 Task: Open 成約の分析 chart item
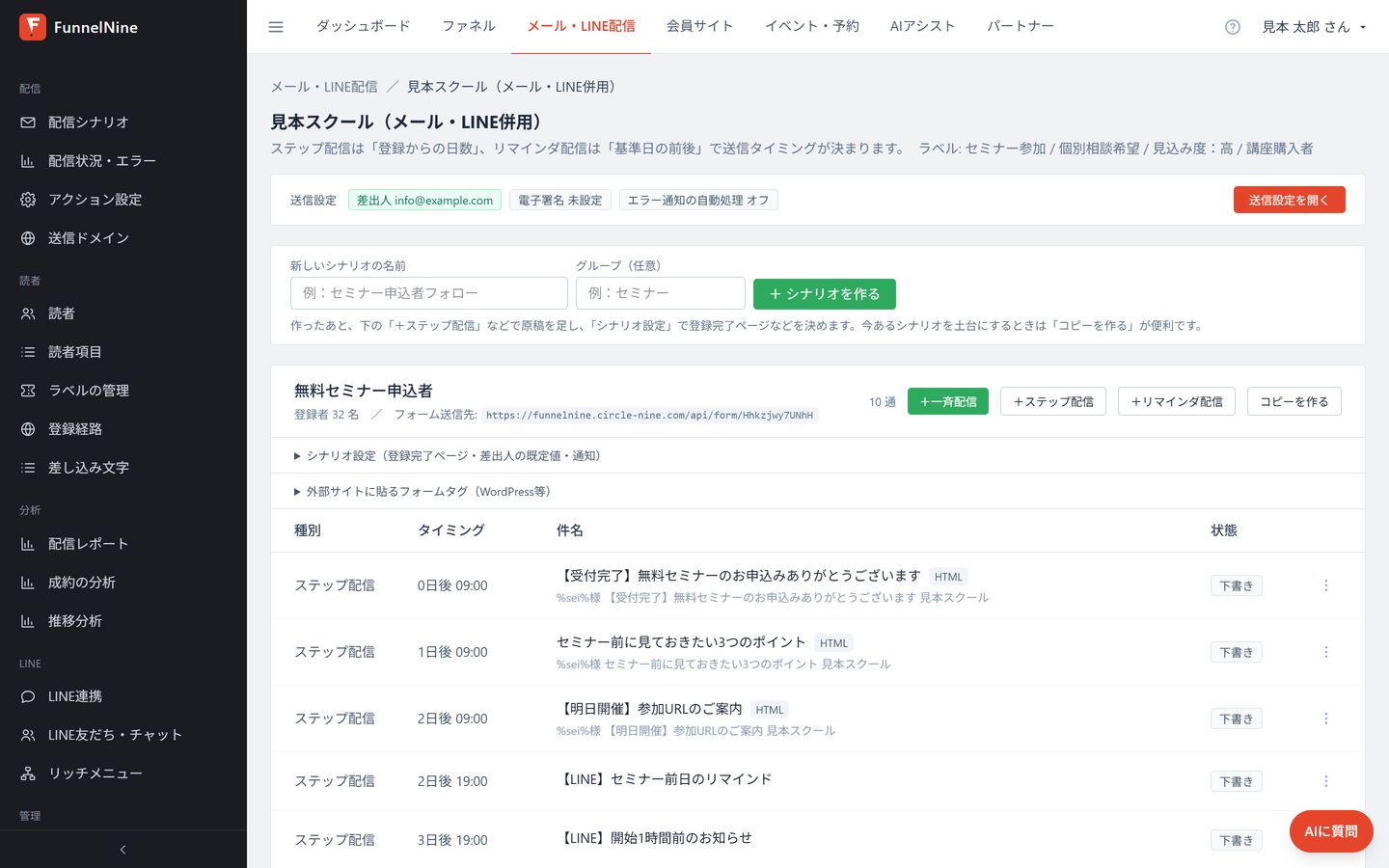123,583
